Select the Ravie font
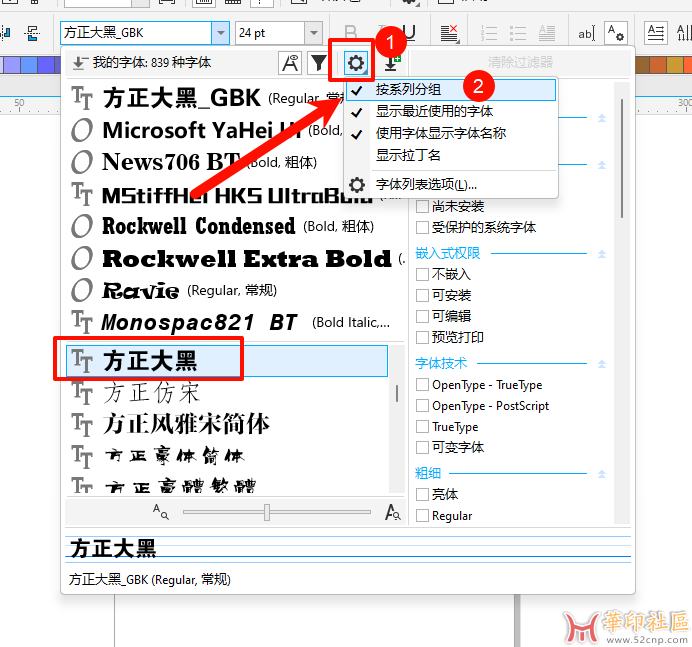The image size is (692, 647). click(235, 290)
